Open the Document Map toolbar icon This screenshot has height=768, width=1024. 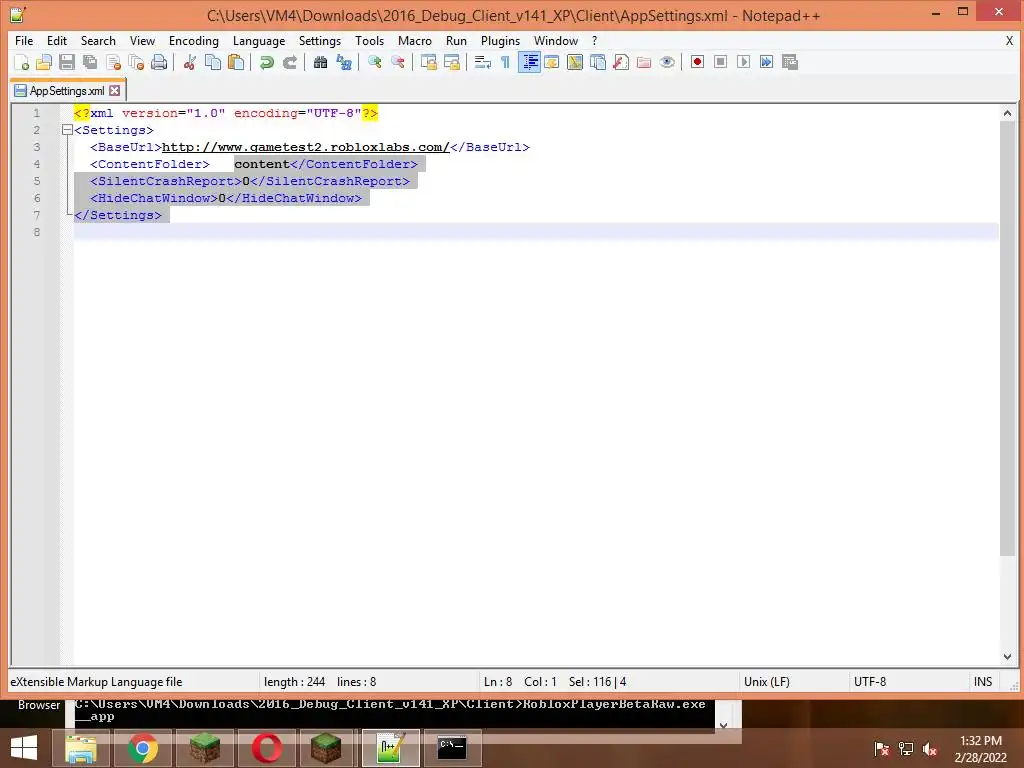coord(575,62)
